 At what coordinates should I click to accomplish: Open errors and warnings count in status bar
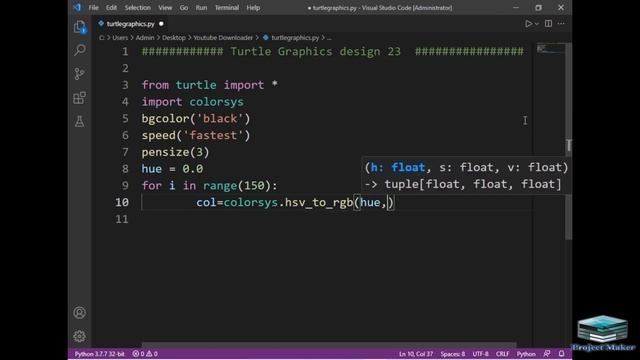(145, 354)
